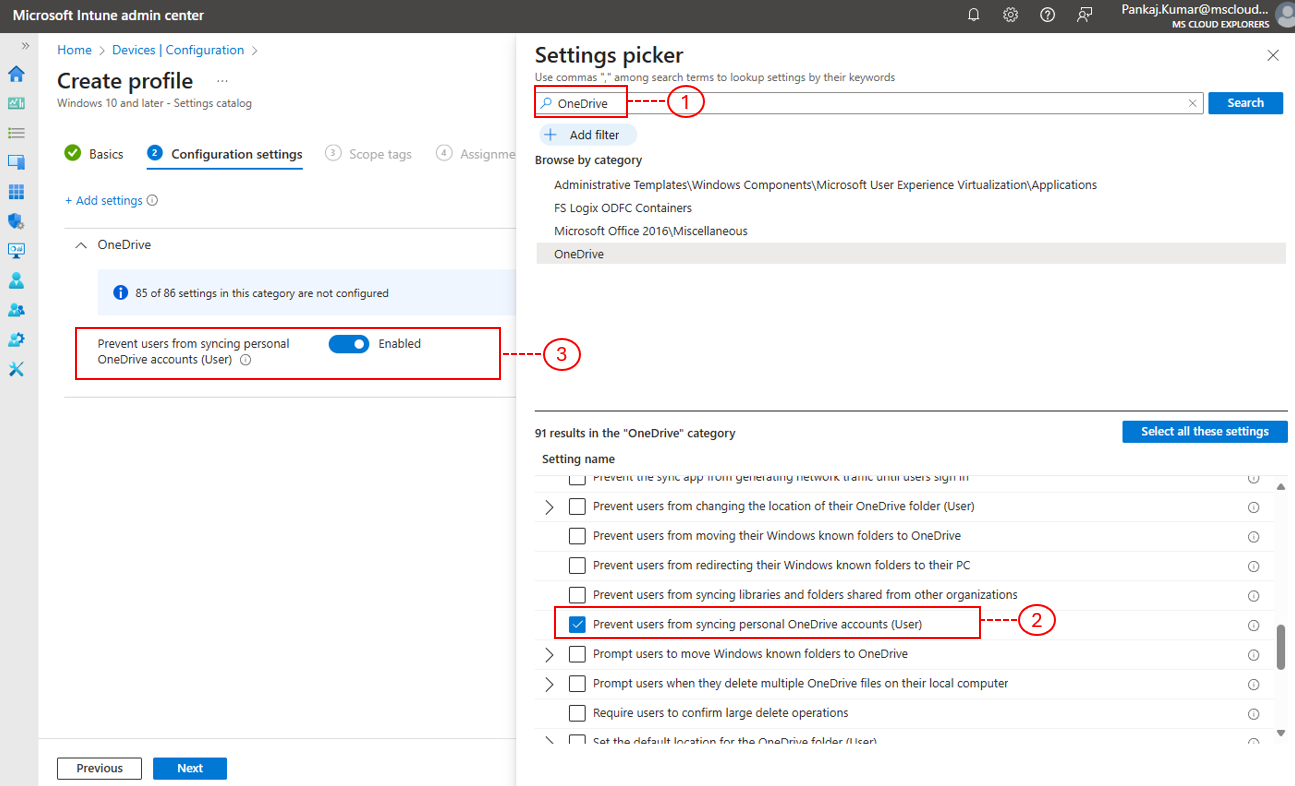Select the OneDrive category
The height and width of the screenshot is (786, 1295).
click(x=910, y=254)
